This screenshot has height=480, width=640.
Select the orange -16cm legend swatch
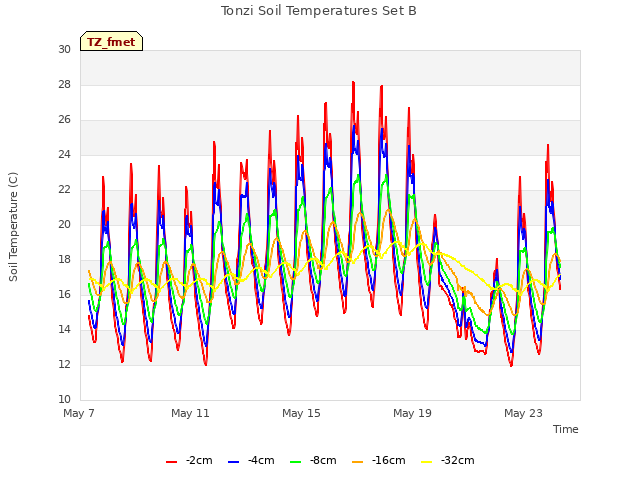358,462
